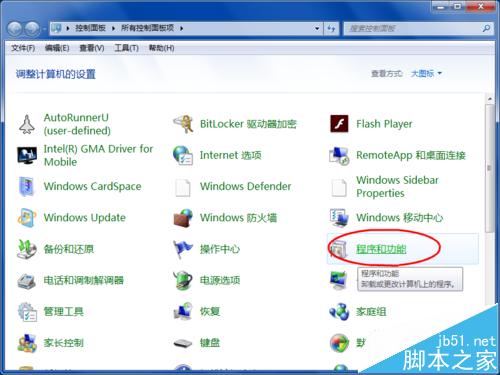Open the 操作中心 link text

tap(220, 249)
